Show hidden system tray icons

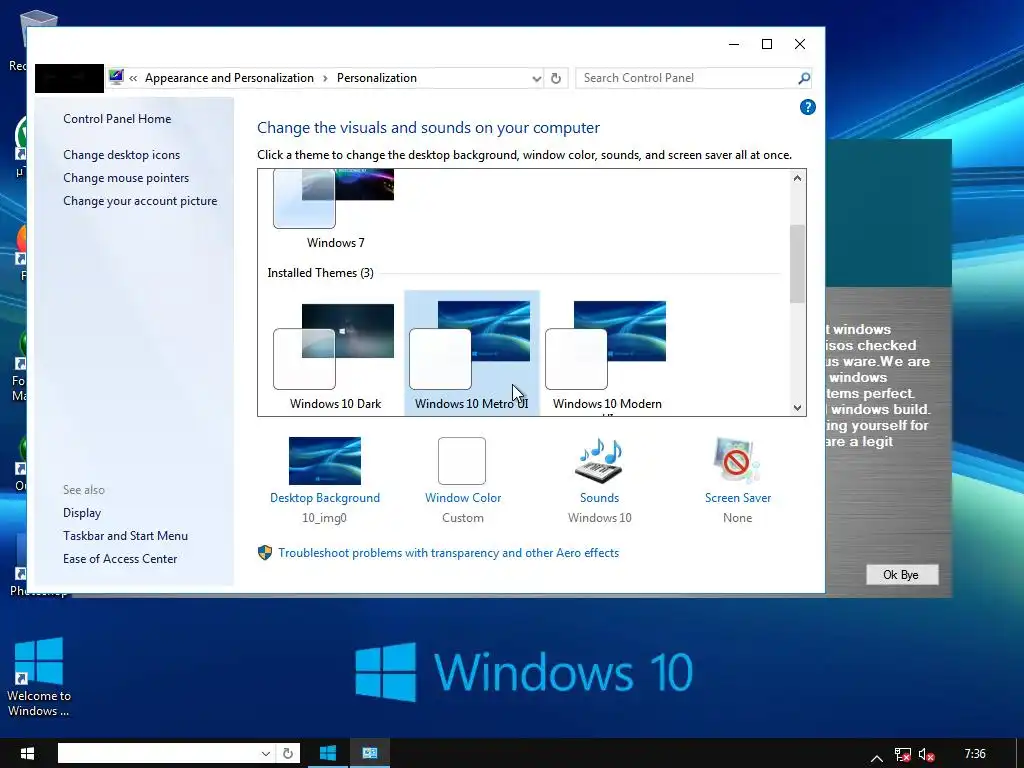[876, 758]
